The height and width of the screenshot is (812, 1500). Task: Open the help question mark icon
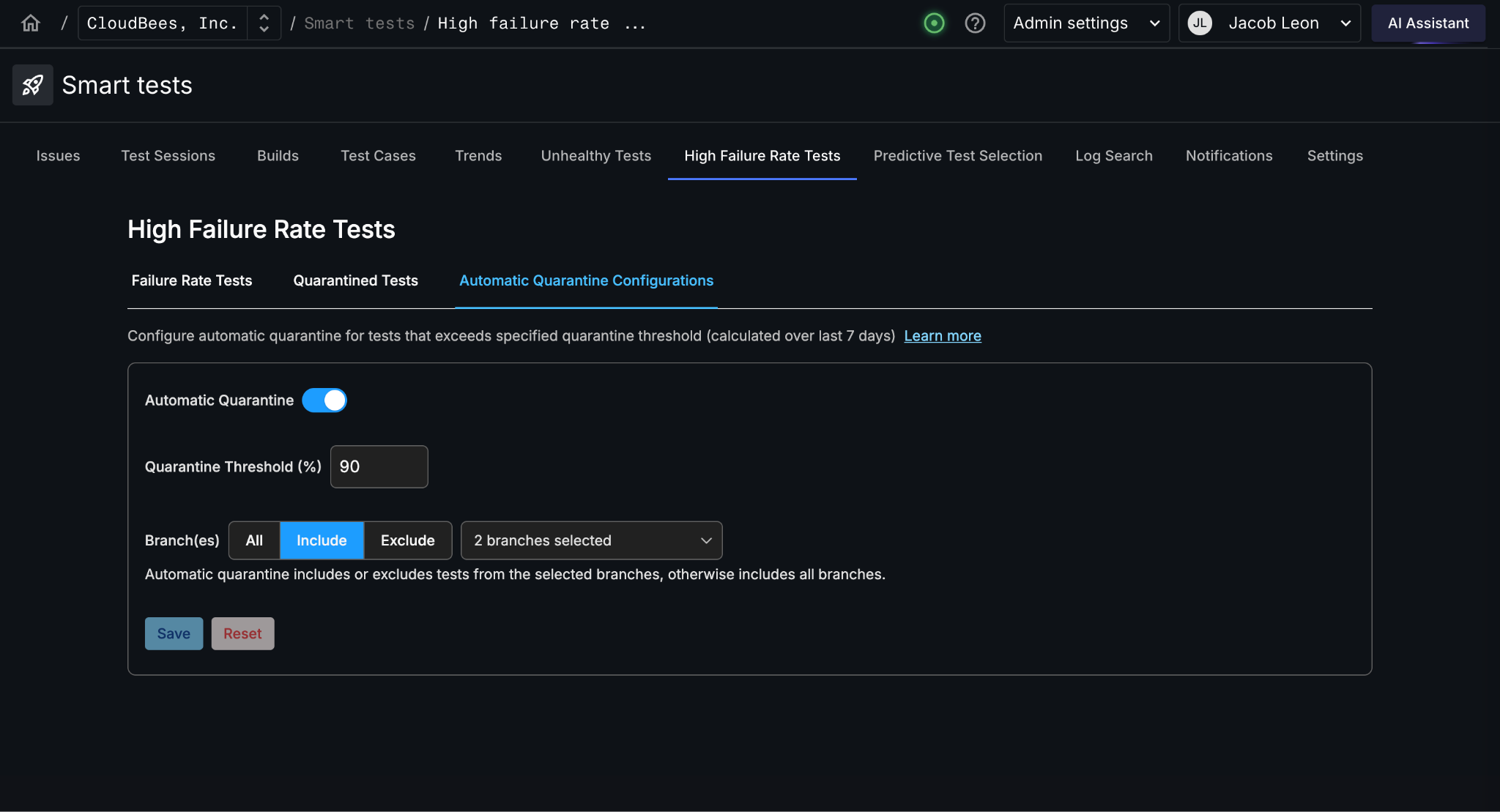[975, 23]
